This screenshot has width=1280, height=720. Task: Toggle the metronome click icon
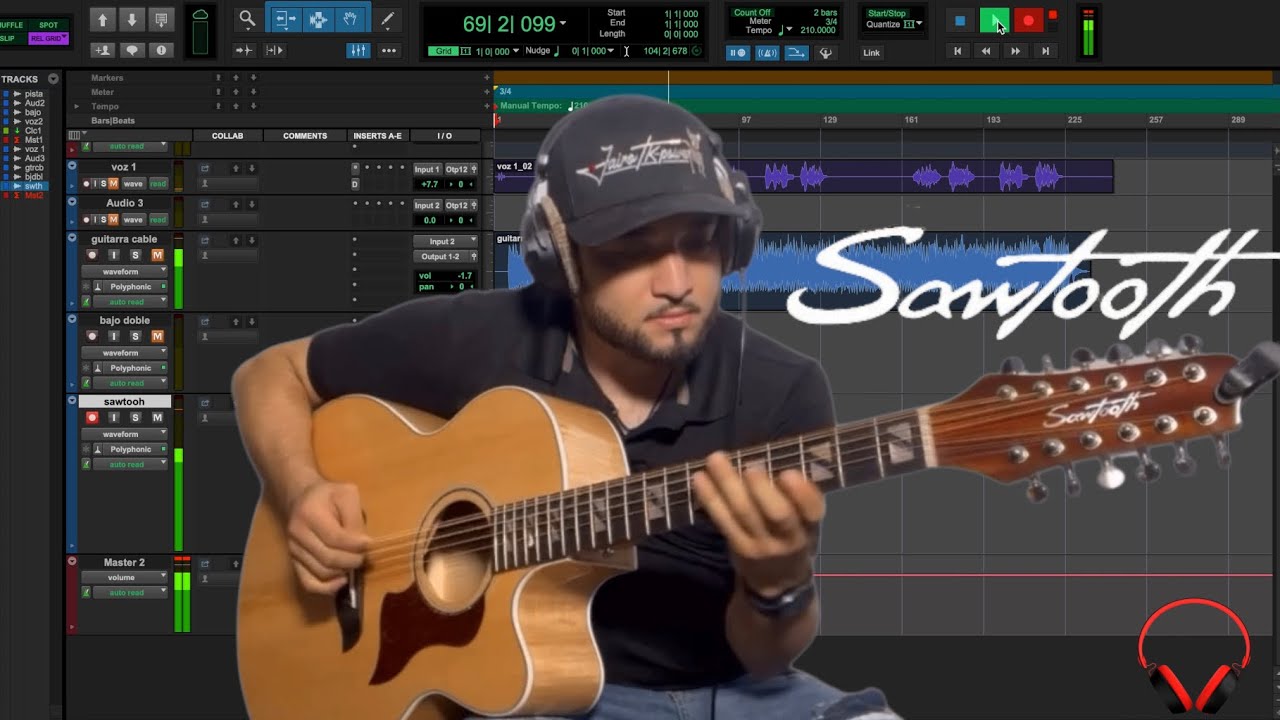coord(766,53)
